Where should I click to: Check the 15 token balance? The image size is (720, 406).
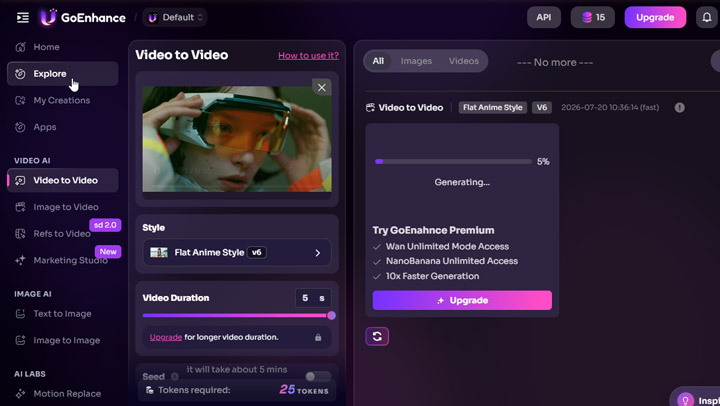click(x=593, y=17)
